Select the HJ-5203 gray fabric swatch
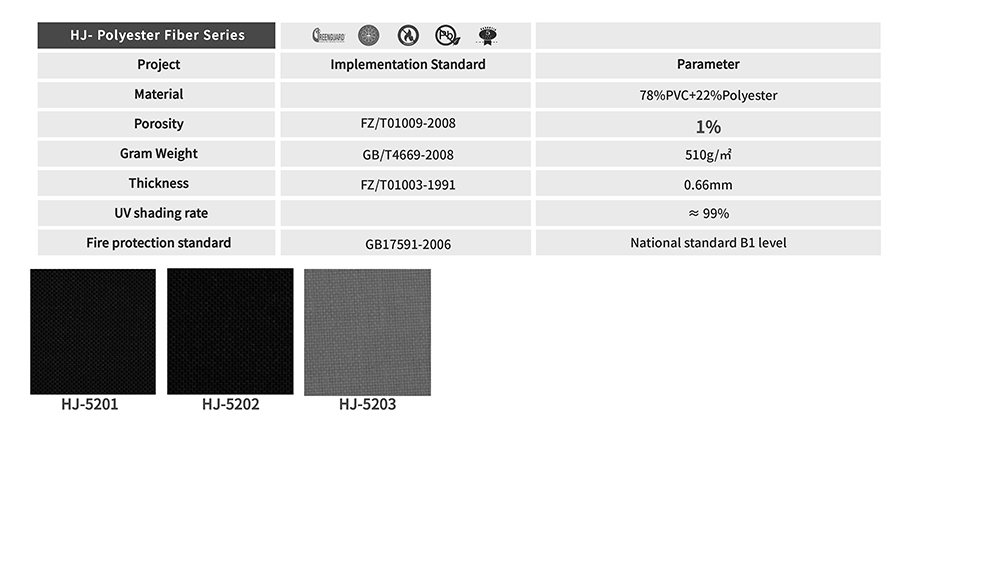The width and height of the screenshot is (1000, 563). pyautogui.click(x=367, y=332)
